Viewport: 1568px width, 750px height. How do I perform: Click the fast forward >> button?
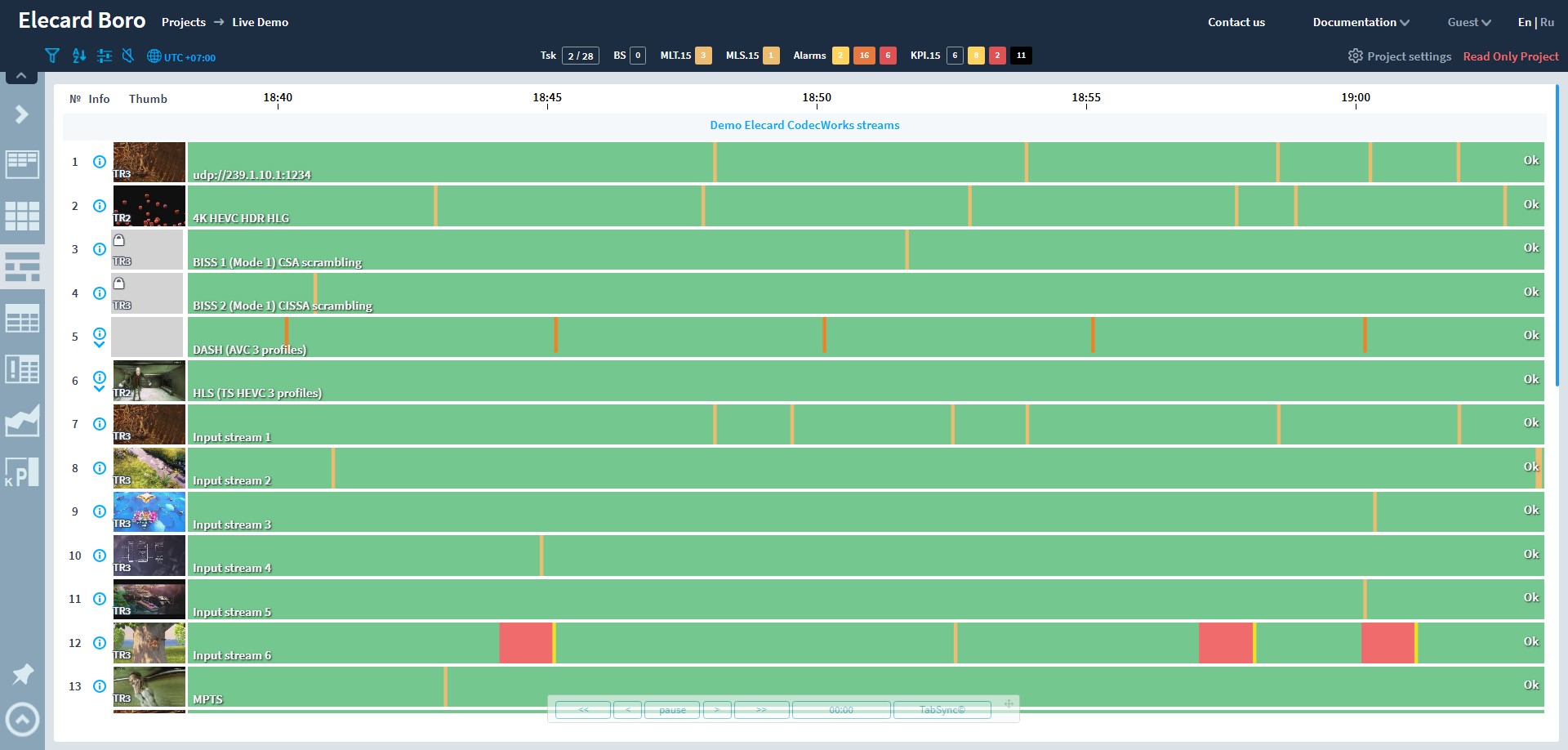pyautogui.click(x=761, y=710)
